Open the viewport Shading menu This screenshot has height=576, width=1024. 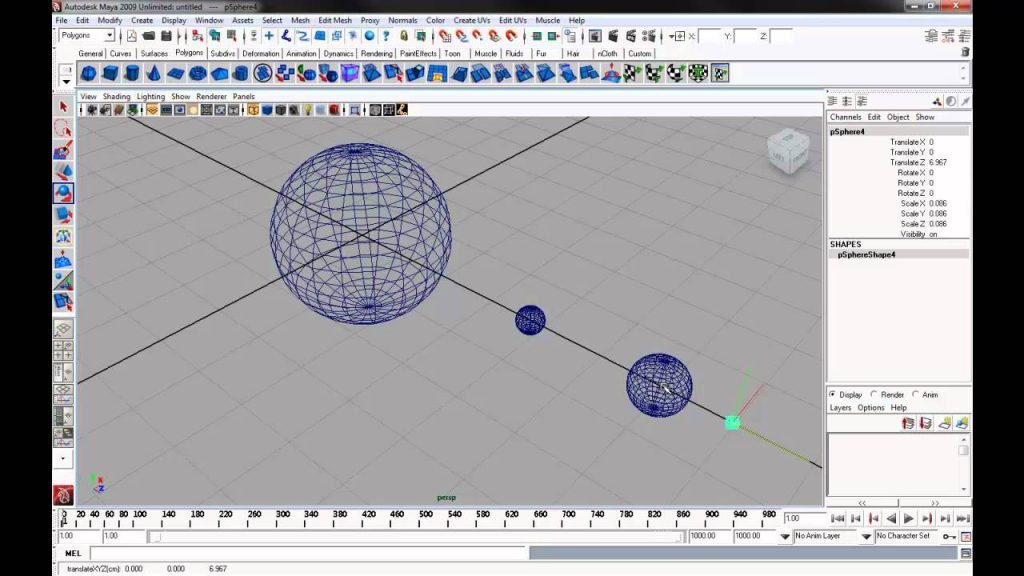pyautogui.click(x=116, y=96)
